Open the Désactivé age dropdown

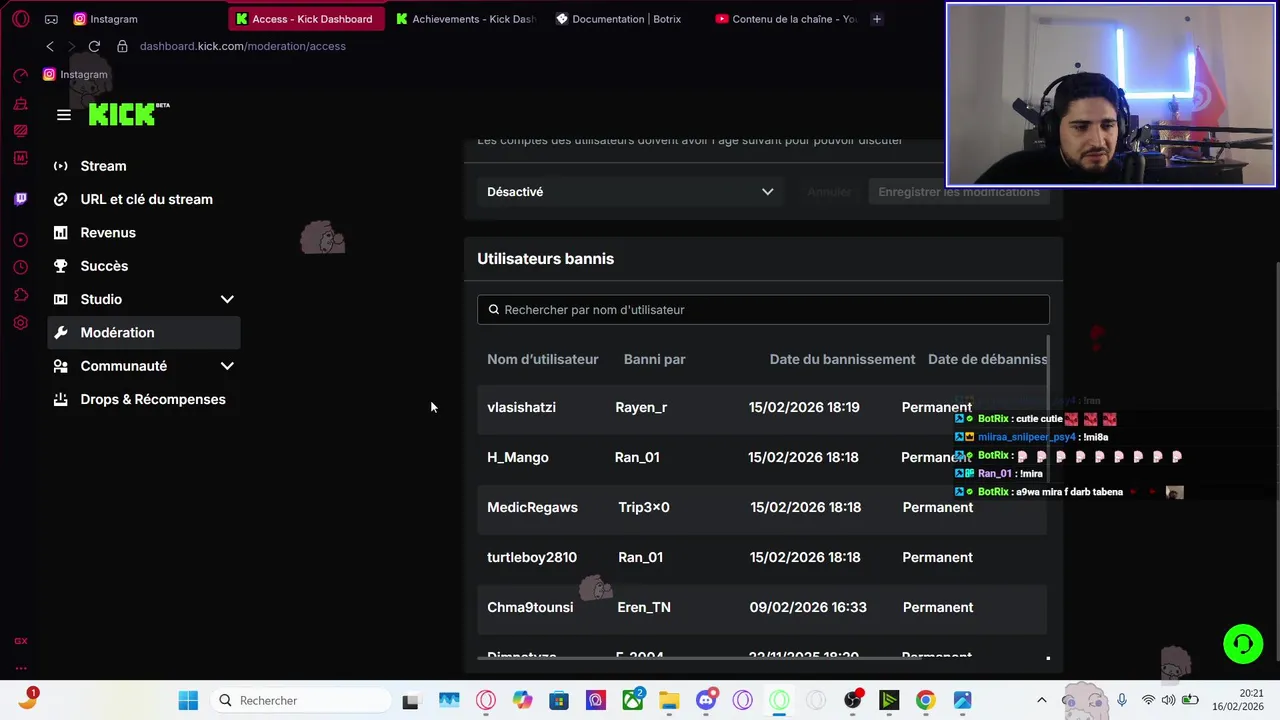point(630,192)
